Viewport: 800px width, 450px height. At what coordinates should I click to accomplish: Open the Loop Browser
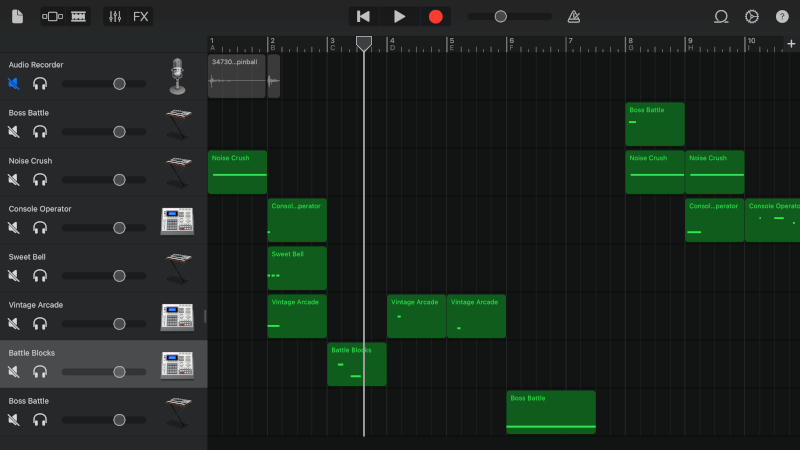click(721, 16)
